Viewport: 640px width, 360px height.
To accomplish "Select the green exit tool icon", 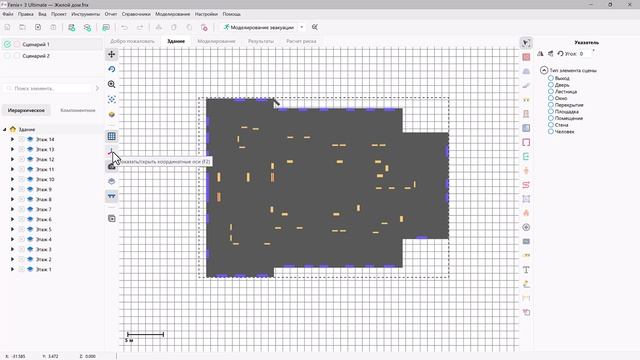I will point(526,157).
